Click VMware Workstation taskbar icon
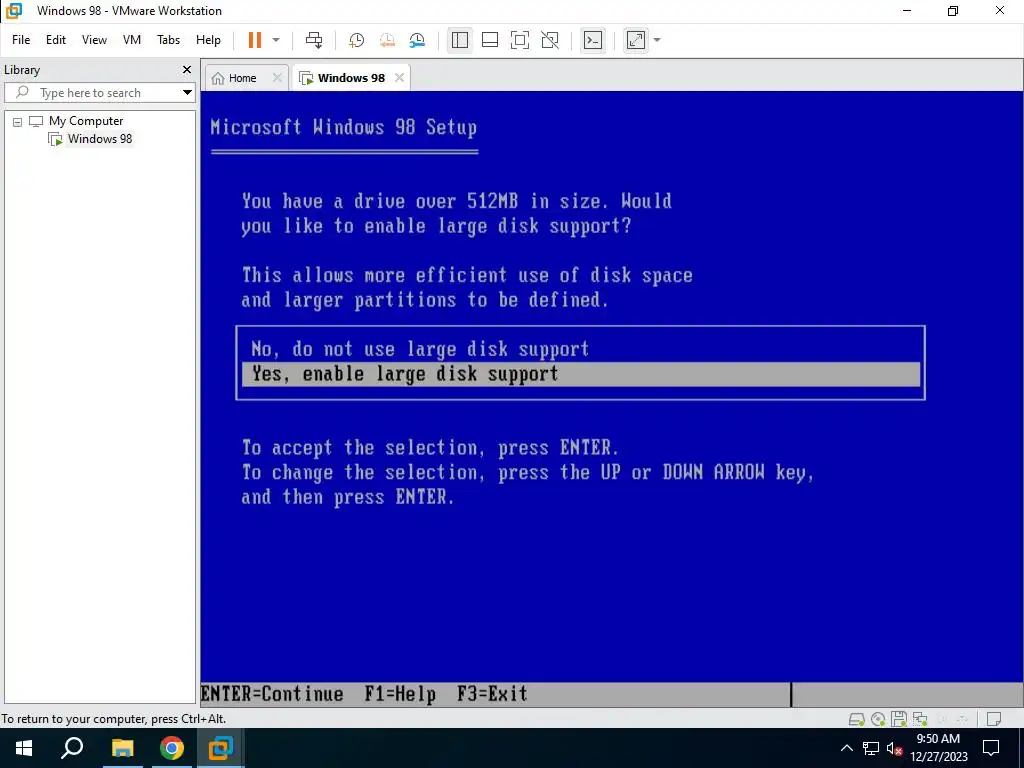 [x=221, y=748]
